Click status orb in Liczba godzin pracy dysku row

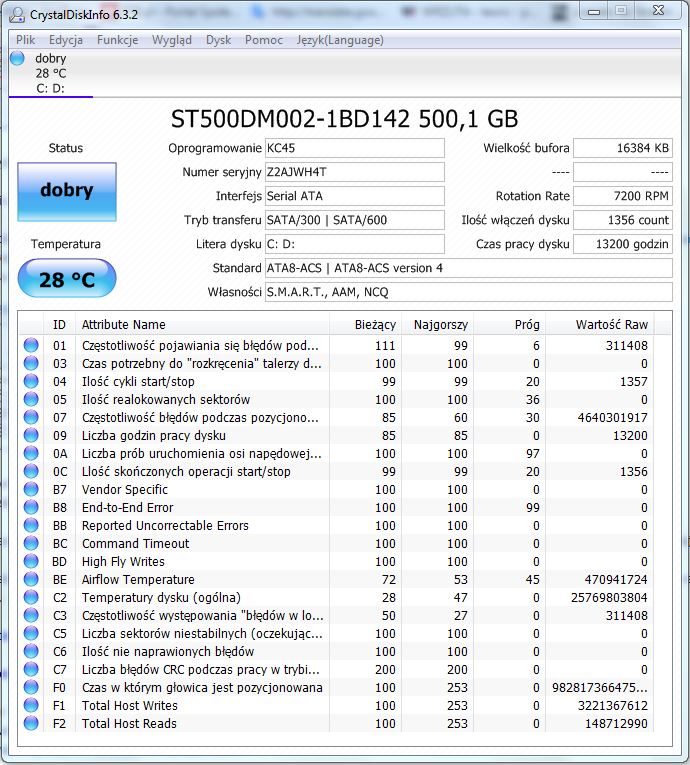[31, 435]
